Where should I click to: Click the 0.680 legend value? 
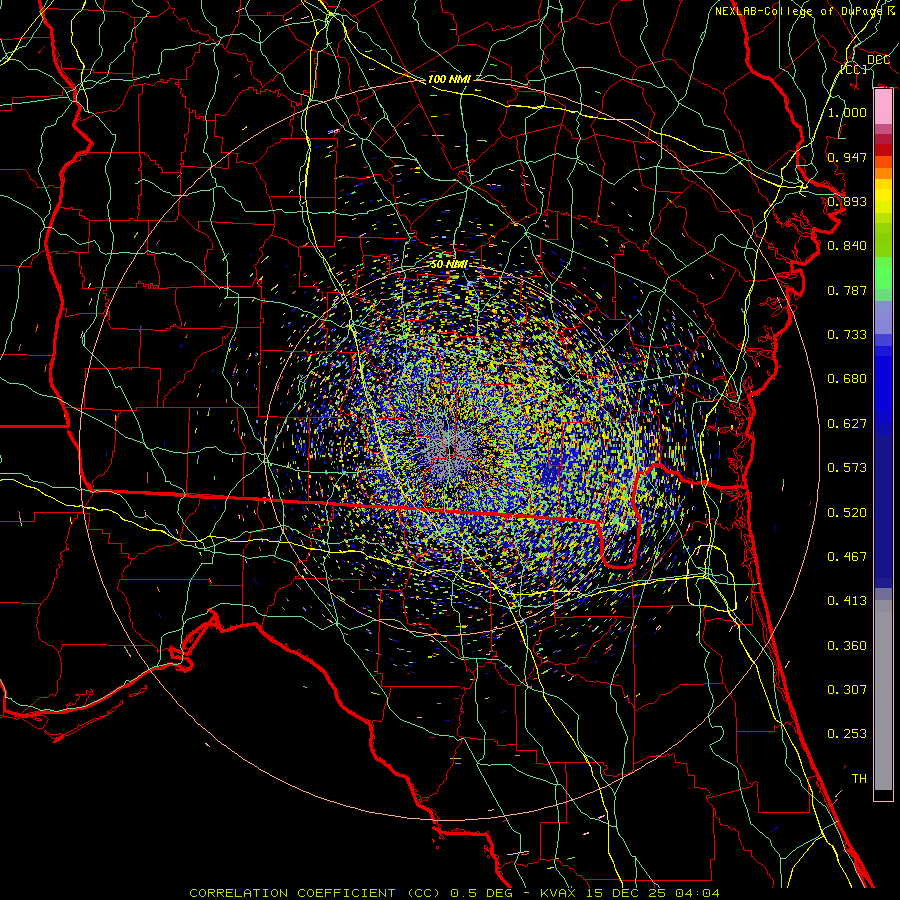tap(847, 379)
